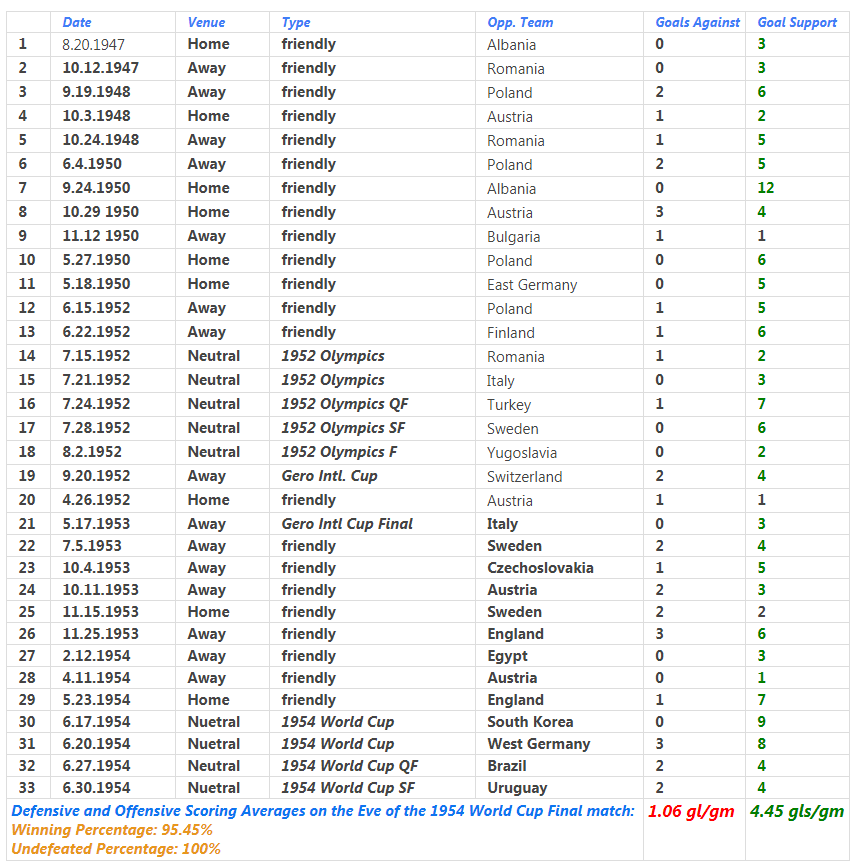The image size is (856, 861).
Task: Click the Opp. Team column header
Action: click(520, 23)
